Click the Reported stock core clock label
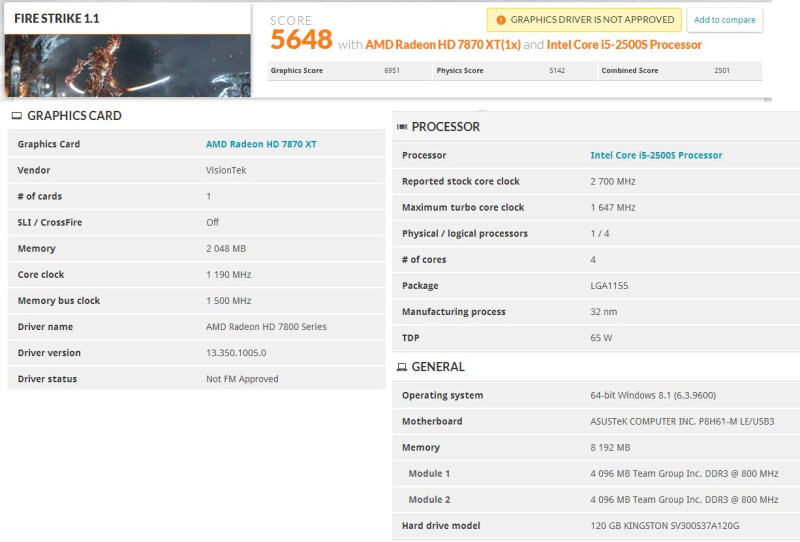The height and width of the screenshot is (542, 800). (461, 181)
